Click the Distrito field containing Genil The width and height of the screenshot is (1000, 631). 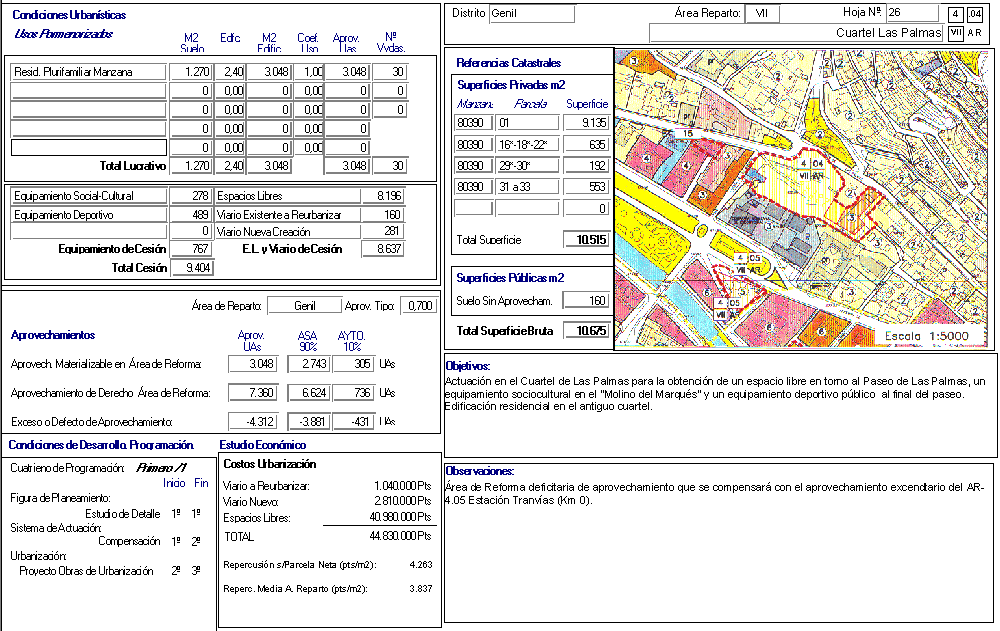532,14
